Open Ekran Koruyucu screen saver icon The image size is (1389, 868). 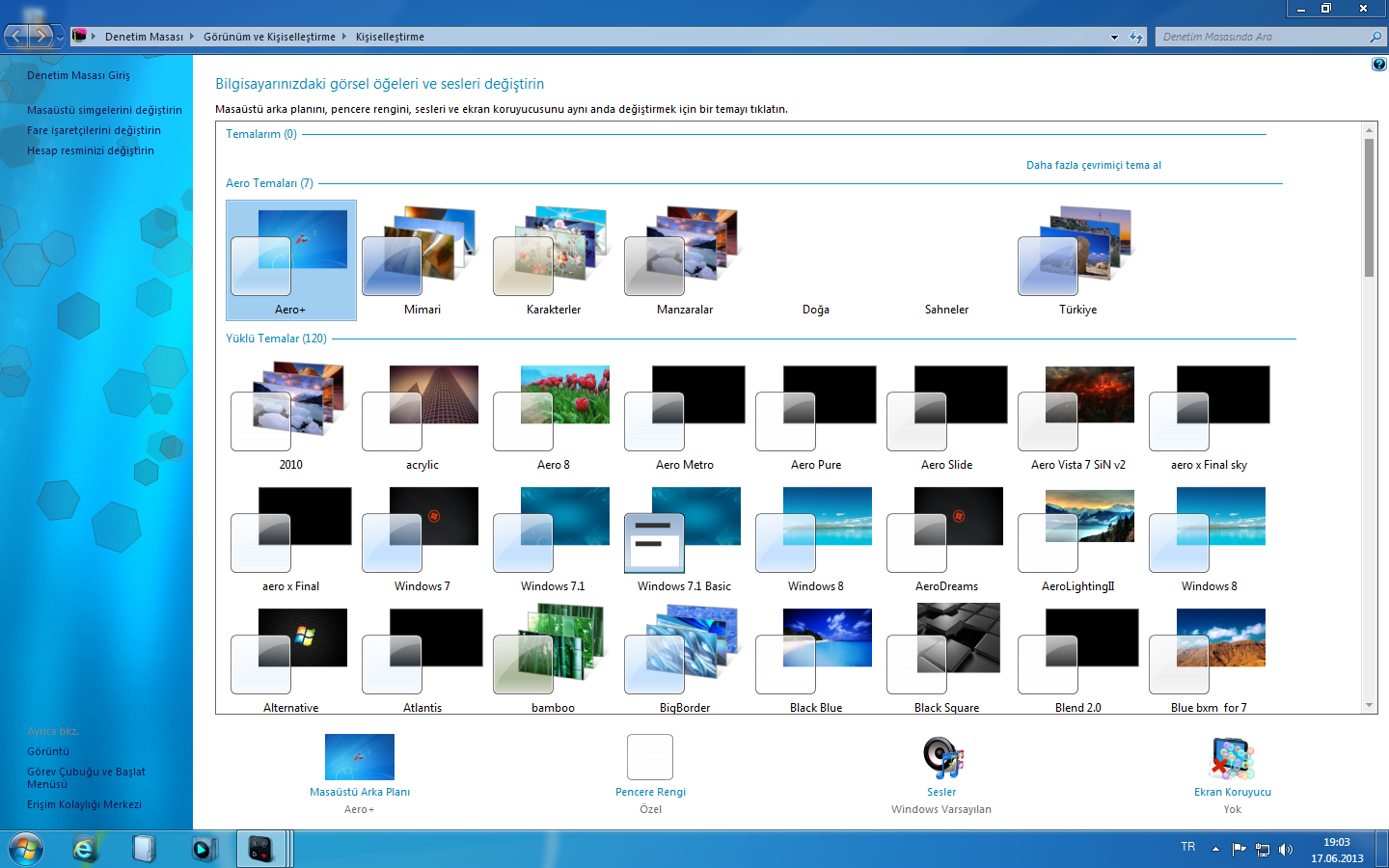point(1232,759)
